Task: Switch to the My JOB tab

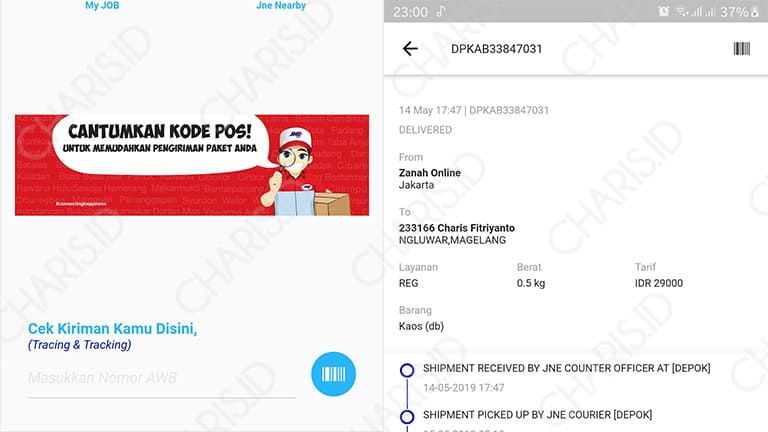Action: (x=102, y=5)
